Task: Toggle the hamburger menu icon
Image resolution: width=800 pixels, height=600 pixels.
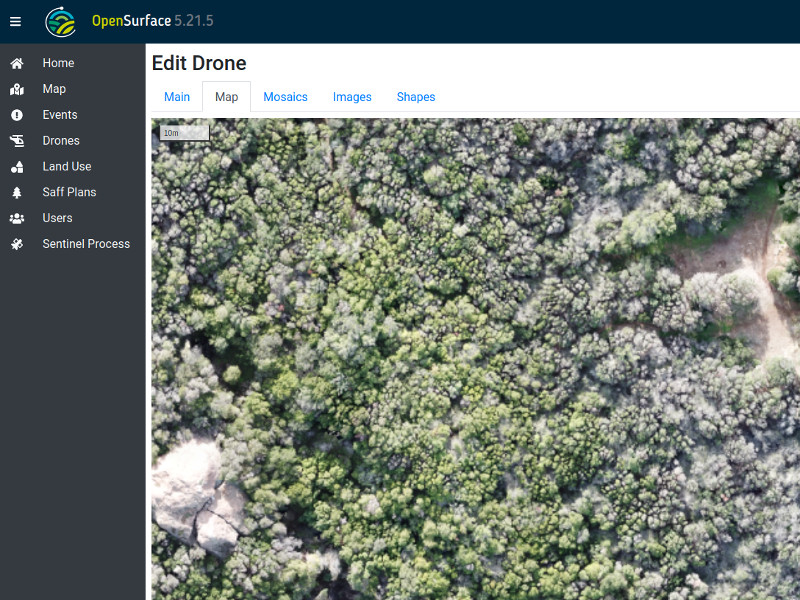Action: click(x=15, y=21)
